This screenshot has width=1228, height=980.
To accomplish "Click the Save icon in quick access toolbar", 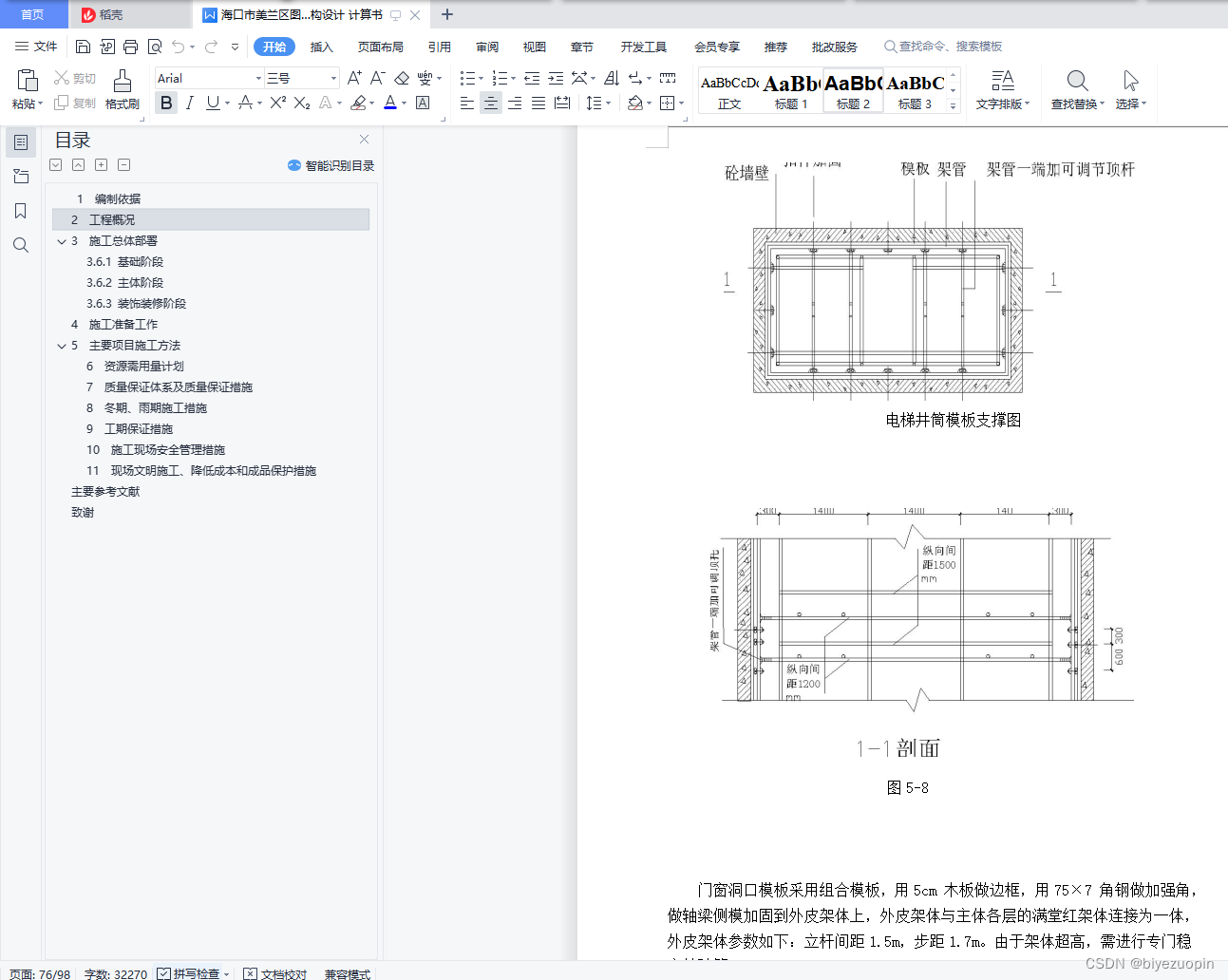I will [83, 47].
